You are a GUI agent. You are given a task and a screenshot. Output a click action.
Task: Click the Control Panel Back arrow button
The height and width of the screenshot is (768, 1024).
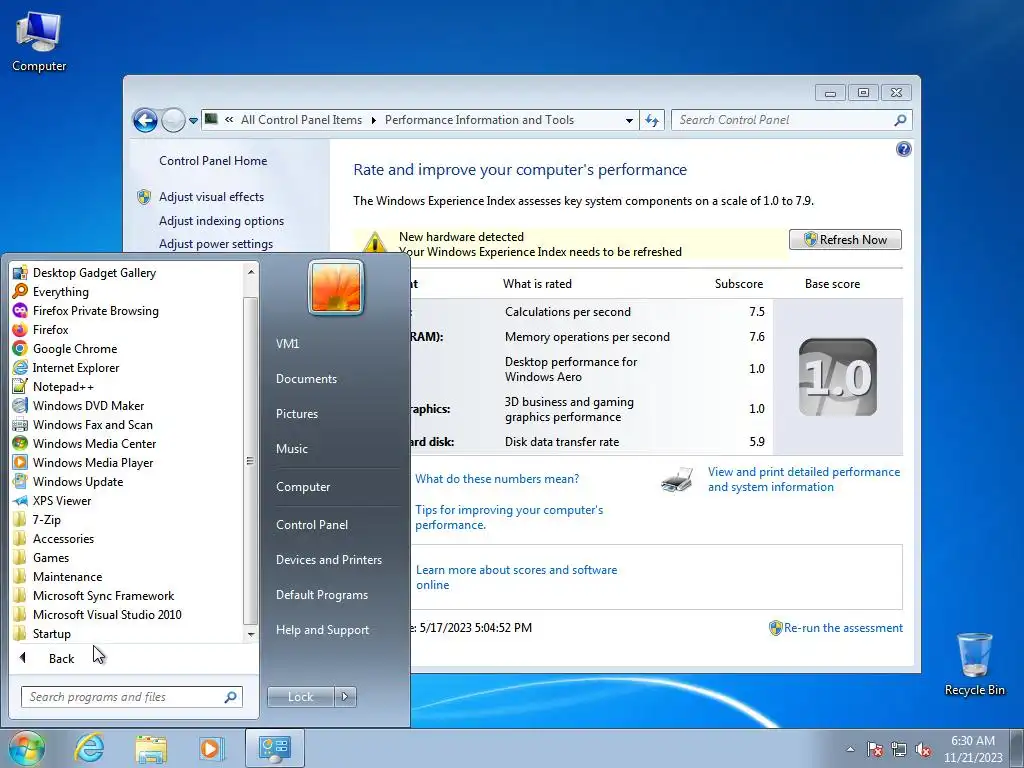pyautogui.click(x=145, y=120)
